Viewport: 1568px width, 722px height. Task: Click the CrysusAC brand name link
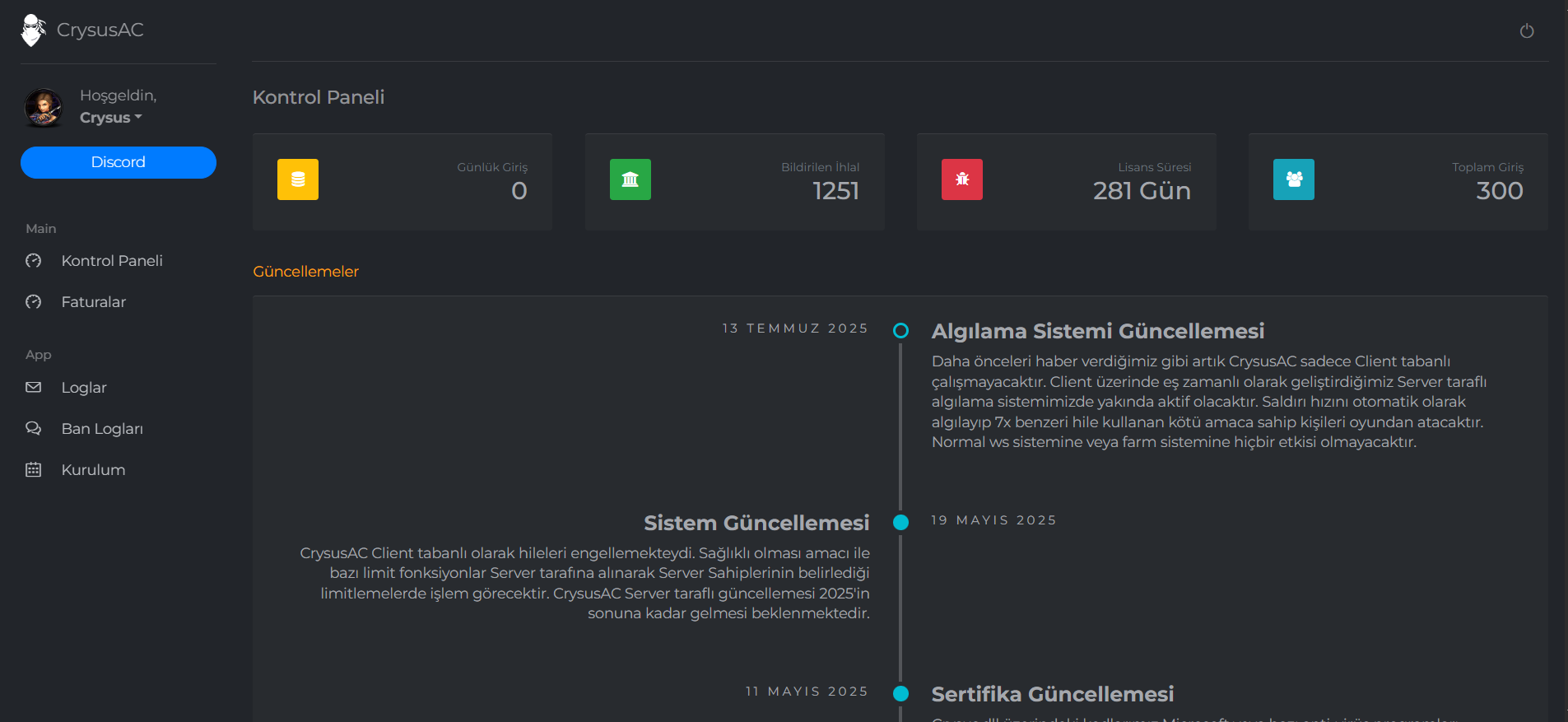(100, 30)
